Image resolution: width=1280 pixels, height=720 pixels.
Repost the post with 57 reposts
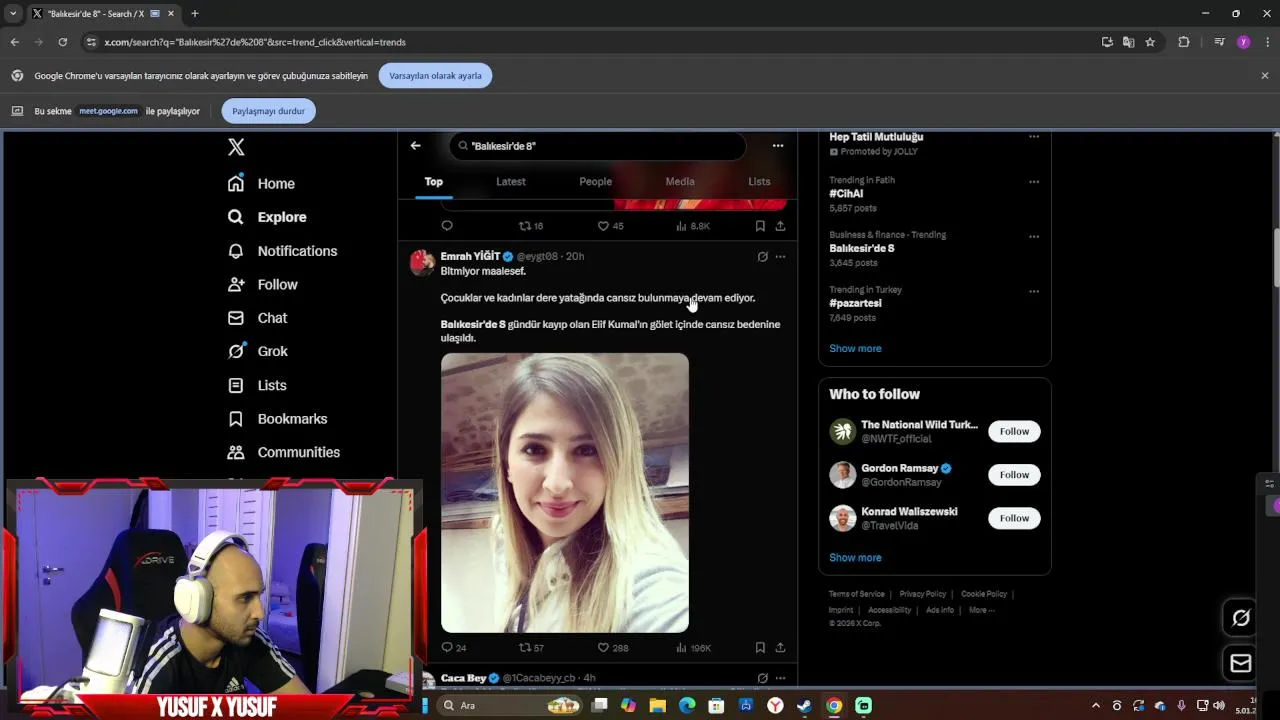click(x=531, y=648)
